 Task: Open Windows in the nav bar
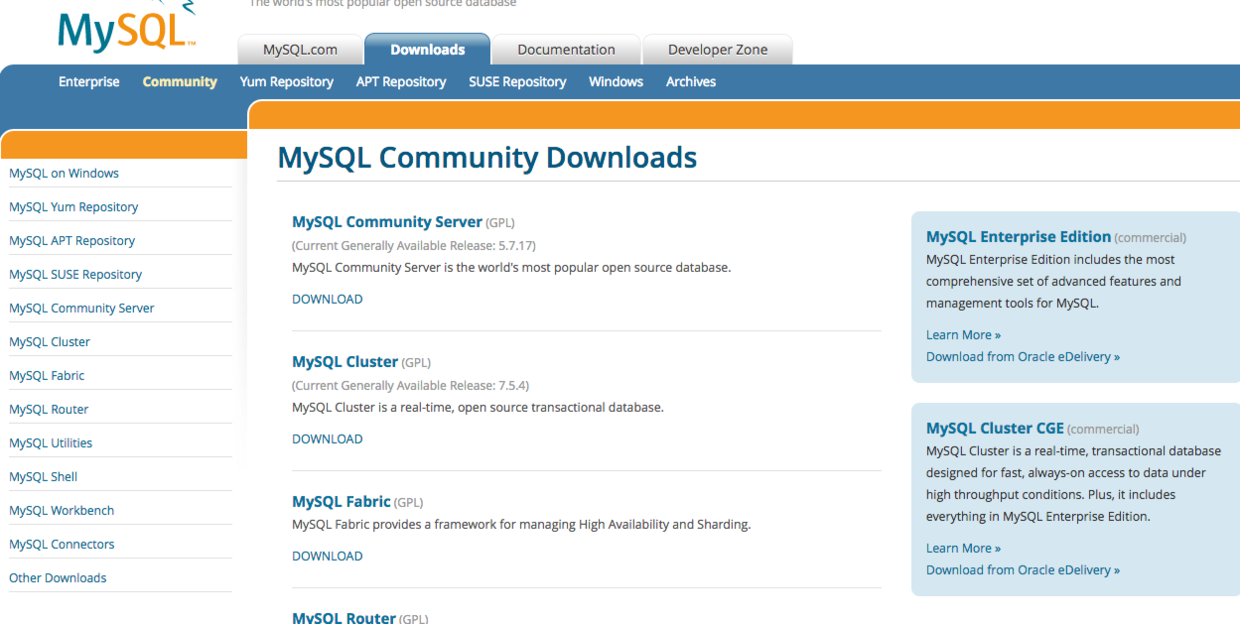[x=616, y=82]
